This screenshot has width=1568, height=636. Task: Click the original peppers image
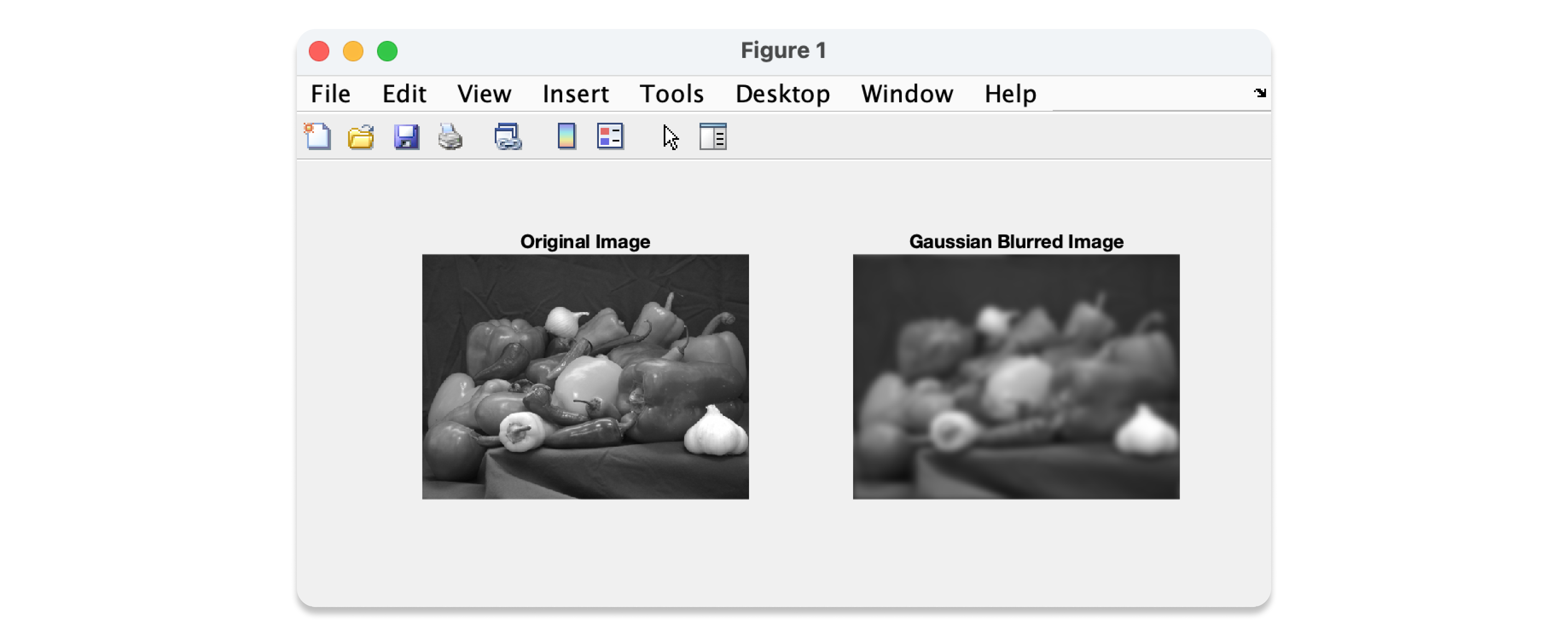pyautogui.click(x=585, y=376)
